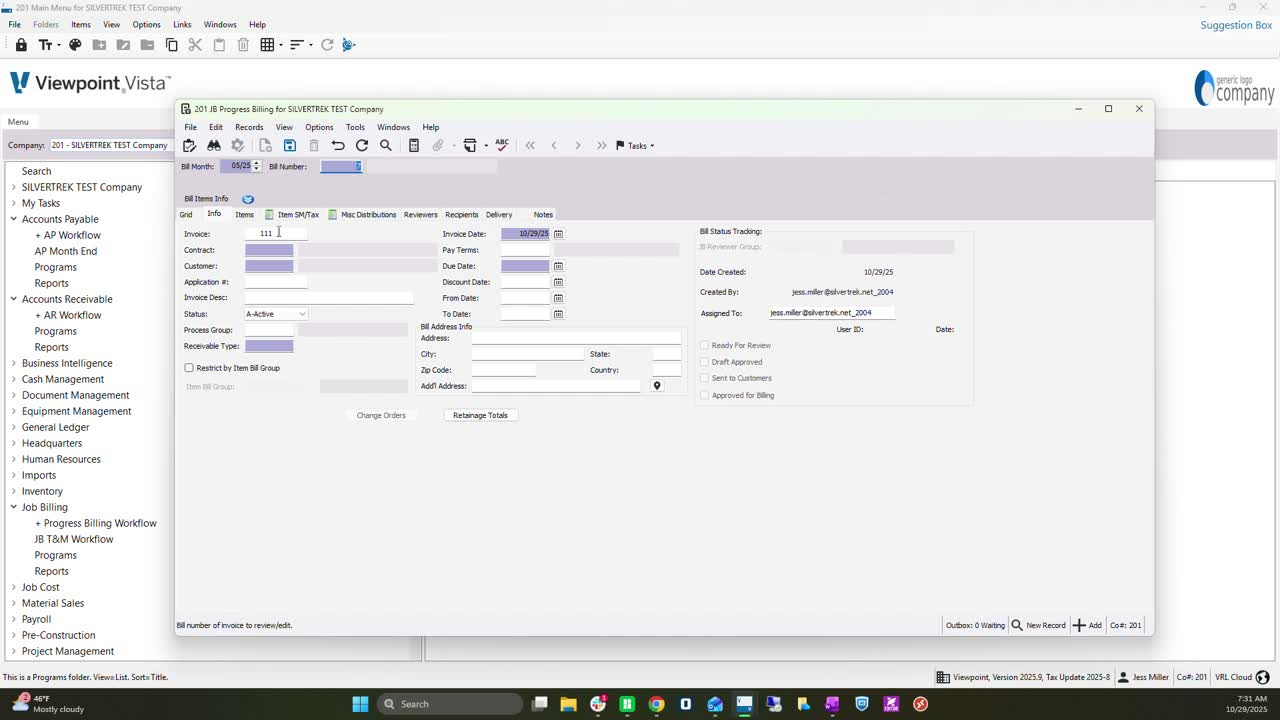Open Google Chrome from the taskbar

(x=656, y=704)
